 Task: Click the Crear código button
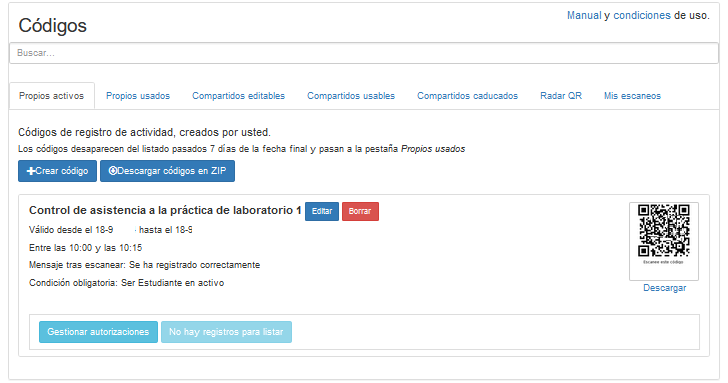[58, 171]
